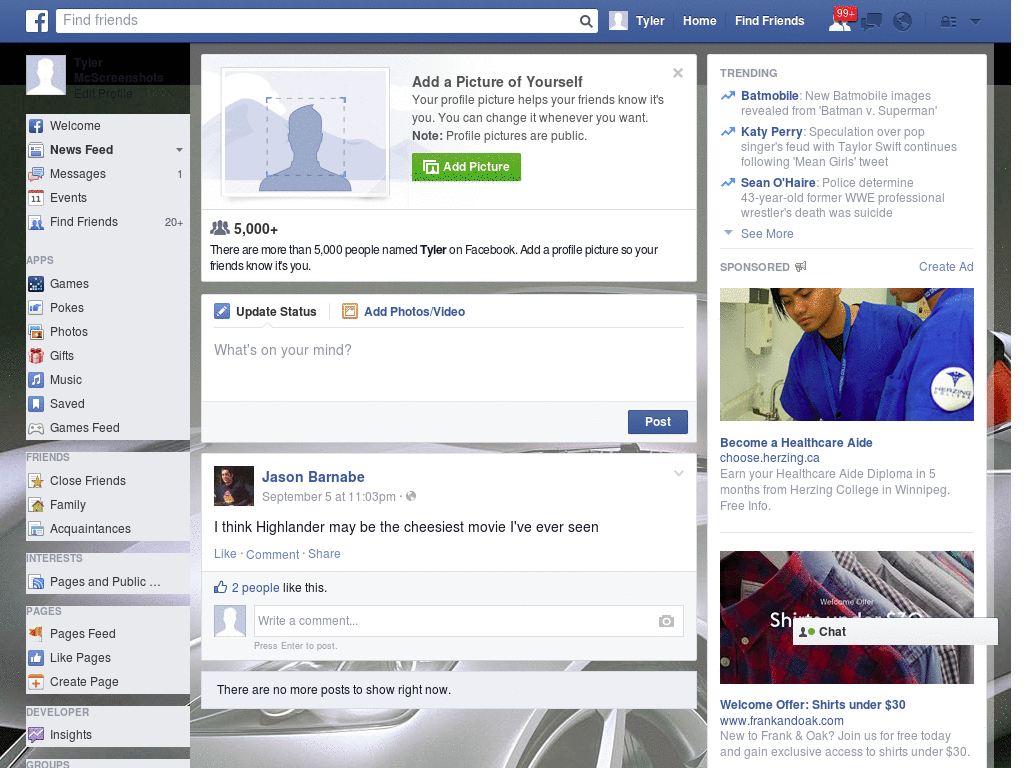The height and width of the screenshot is (768, 1024).
Task: Click the Photos icon
Action: click(x=36, y=332)
